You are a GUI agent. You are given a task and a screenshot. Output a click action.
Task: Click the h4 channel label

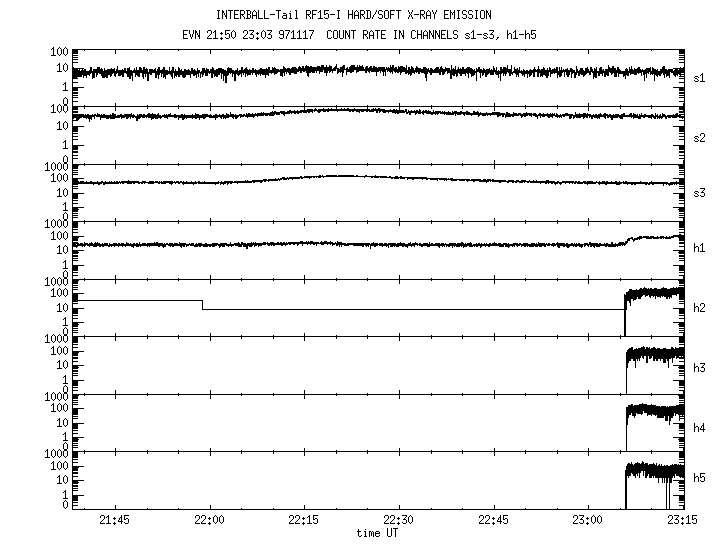pos(700,428)
